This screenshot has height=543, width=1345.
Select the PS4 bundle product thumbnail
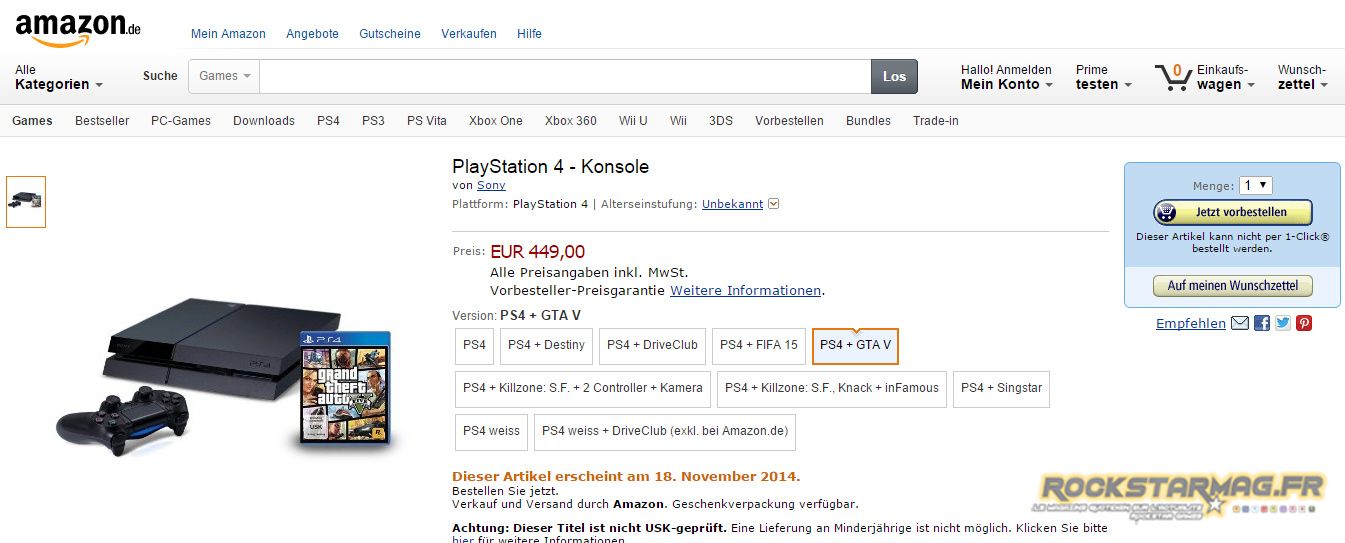click(26, 201)
